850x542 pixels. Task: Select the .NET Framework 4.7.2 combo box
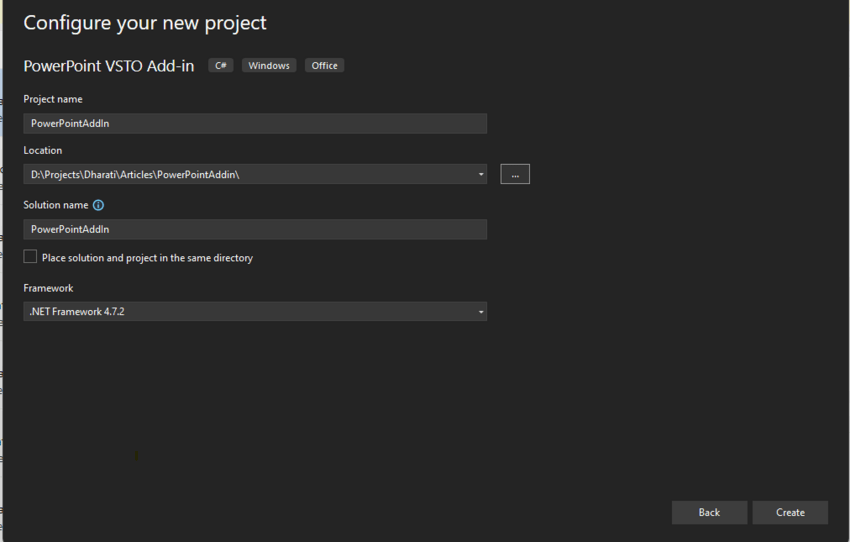point(255,312)
